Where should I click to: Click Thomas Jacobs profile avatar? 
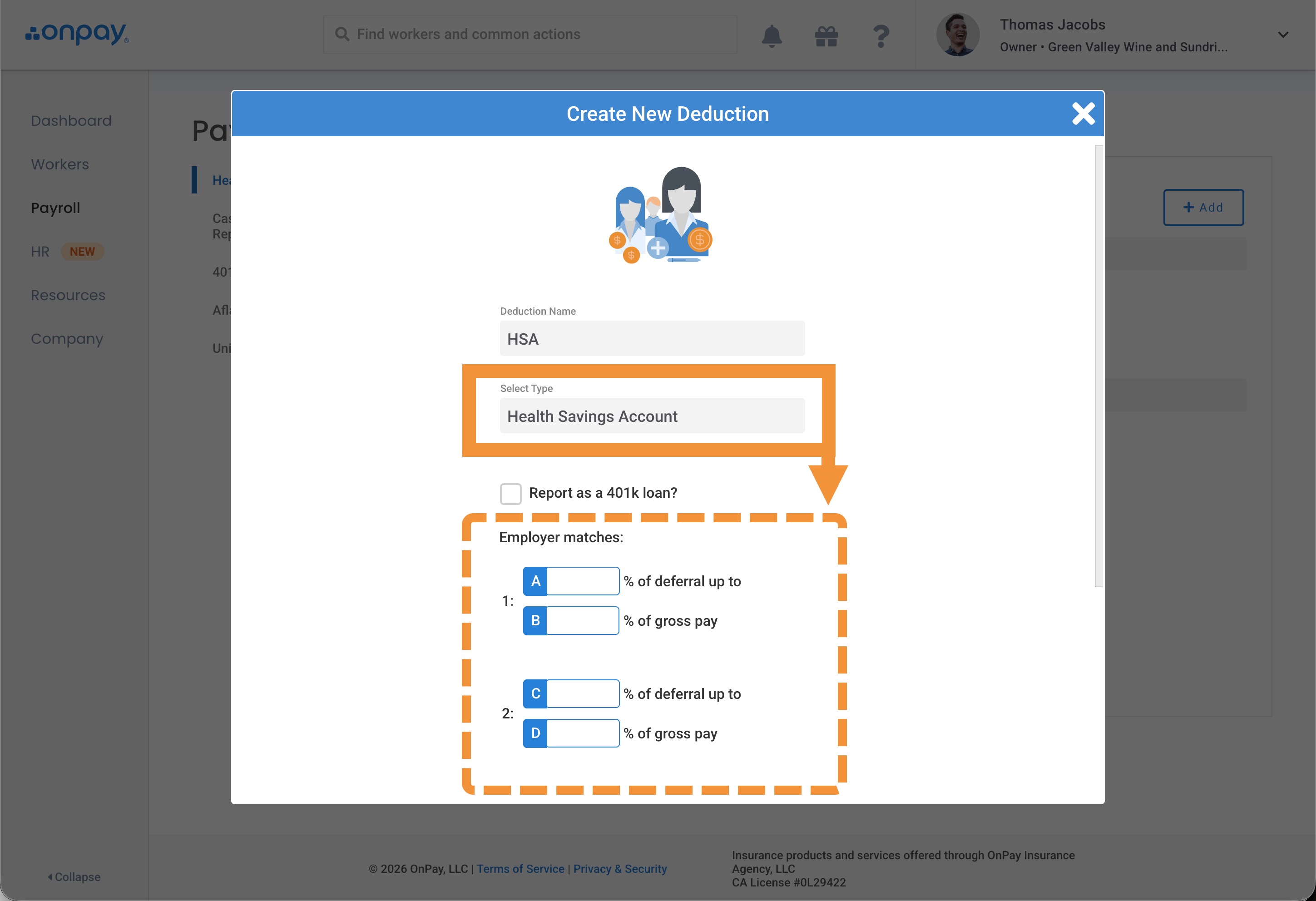[958, 35]
